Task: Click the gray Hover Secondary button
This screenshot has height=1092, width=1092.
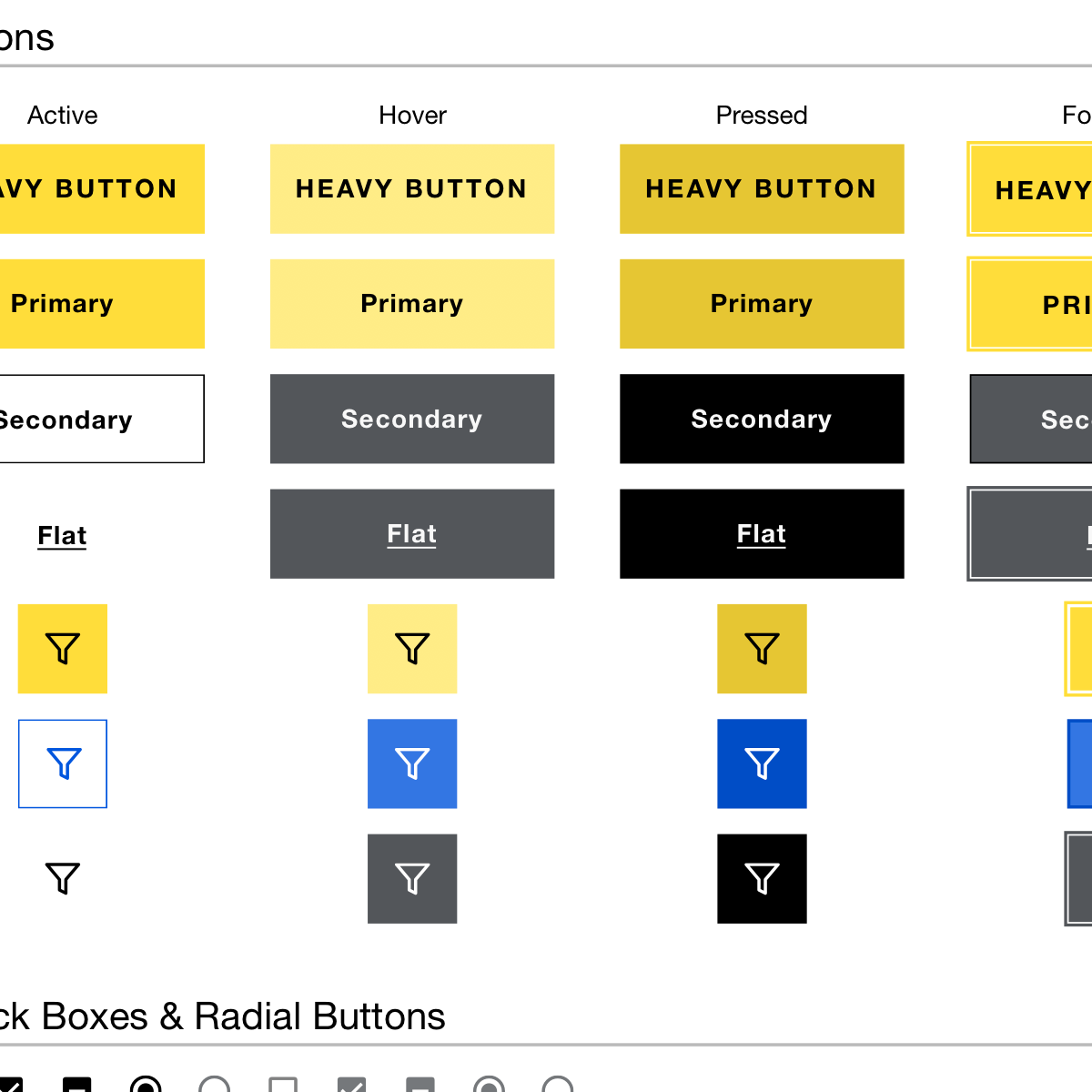Action: pos(412,419)
